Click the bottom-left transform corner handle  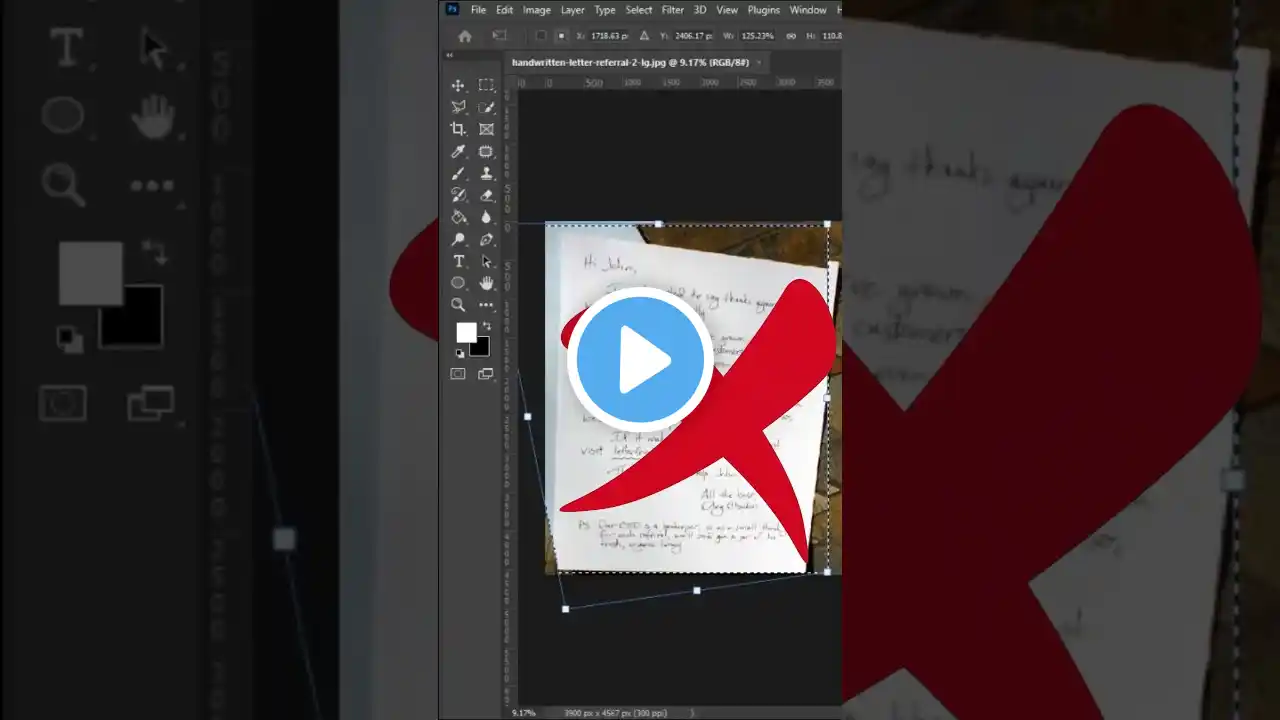coord(566,609)
